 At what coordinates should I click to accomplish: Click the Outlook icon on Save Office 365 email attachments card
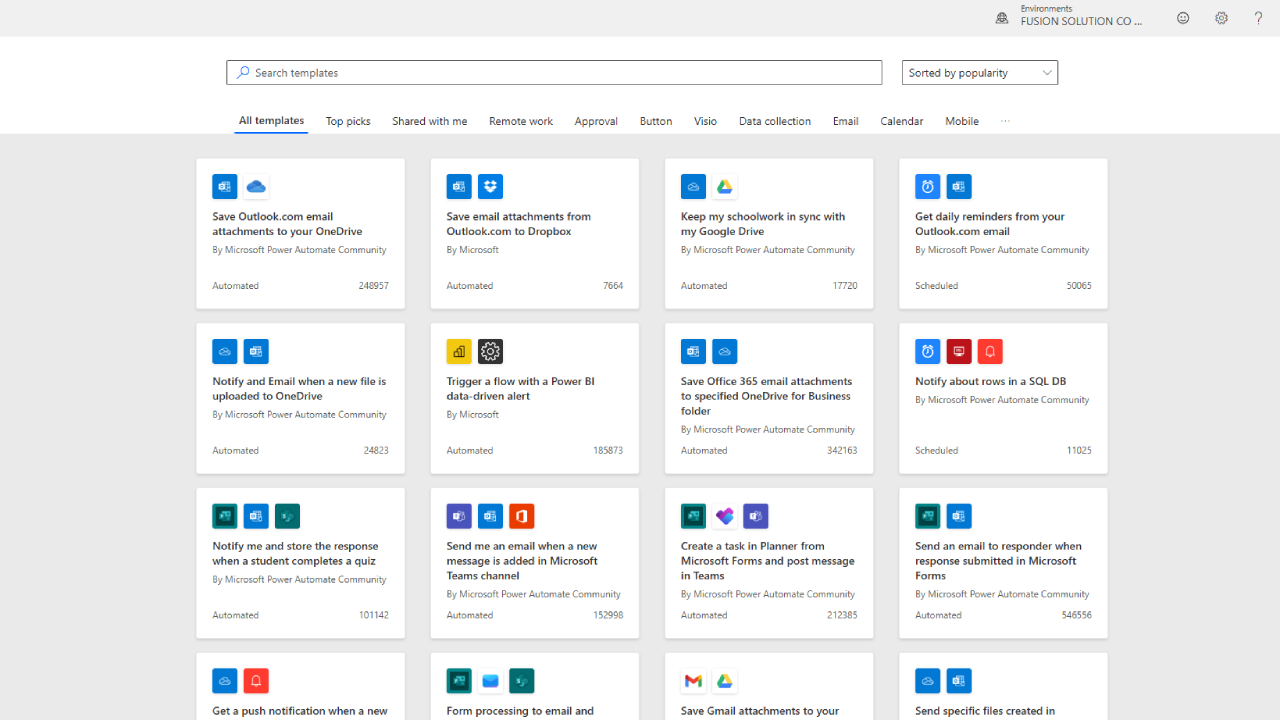pyautogui.click(x=693, y=351)
